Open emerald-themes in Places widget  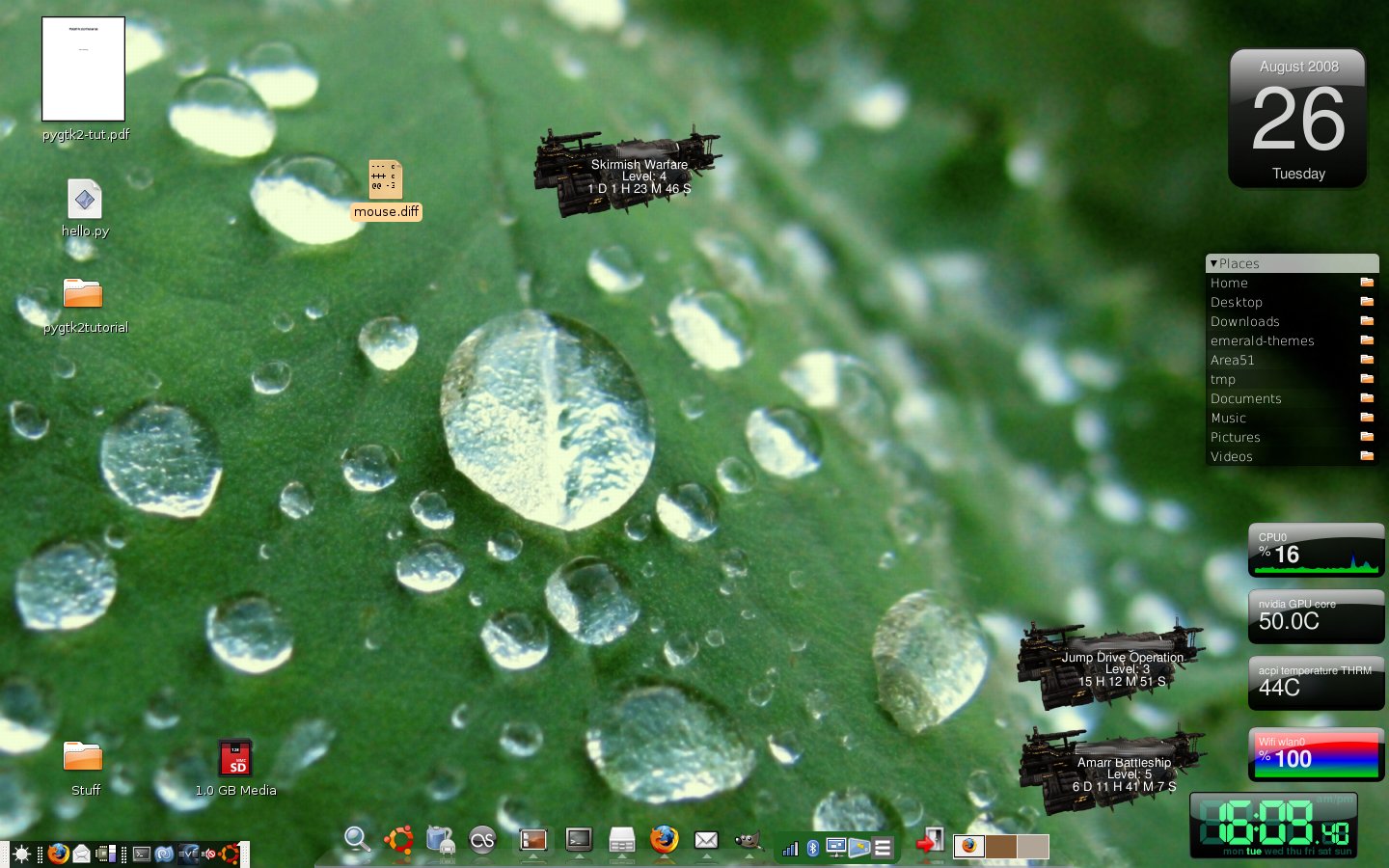point(1292,340)
